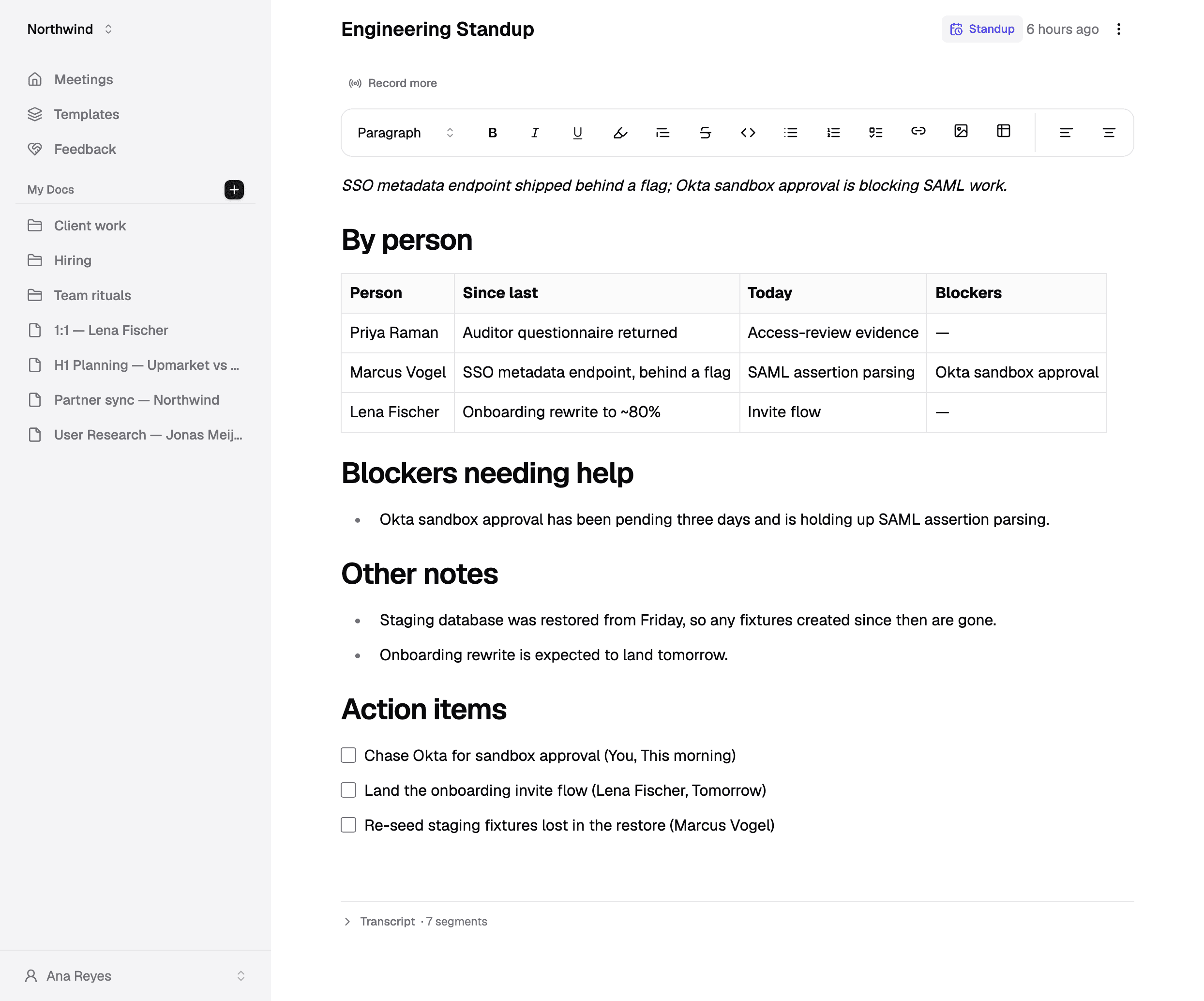
Task: Check off Chase Okta for sandbox approval
Action: click(x=348, y=755)
